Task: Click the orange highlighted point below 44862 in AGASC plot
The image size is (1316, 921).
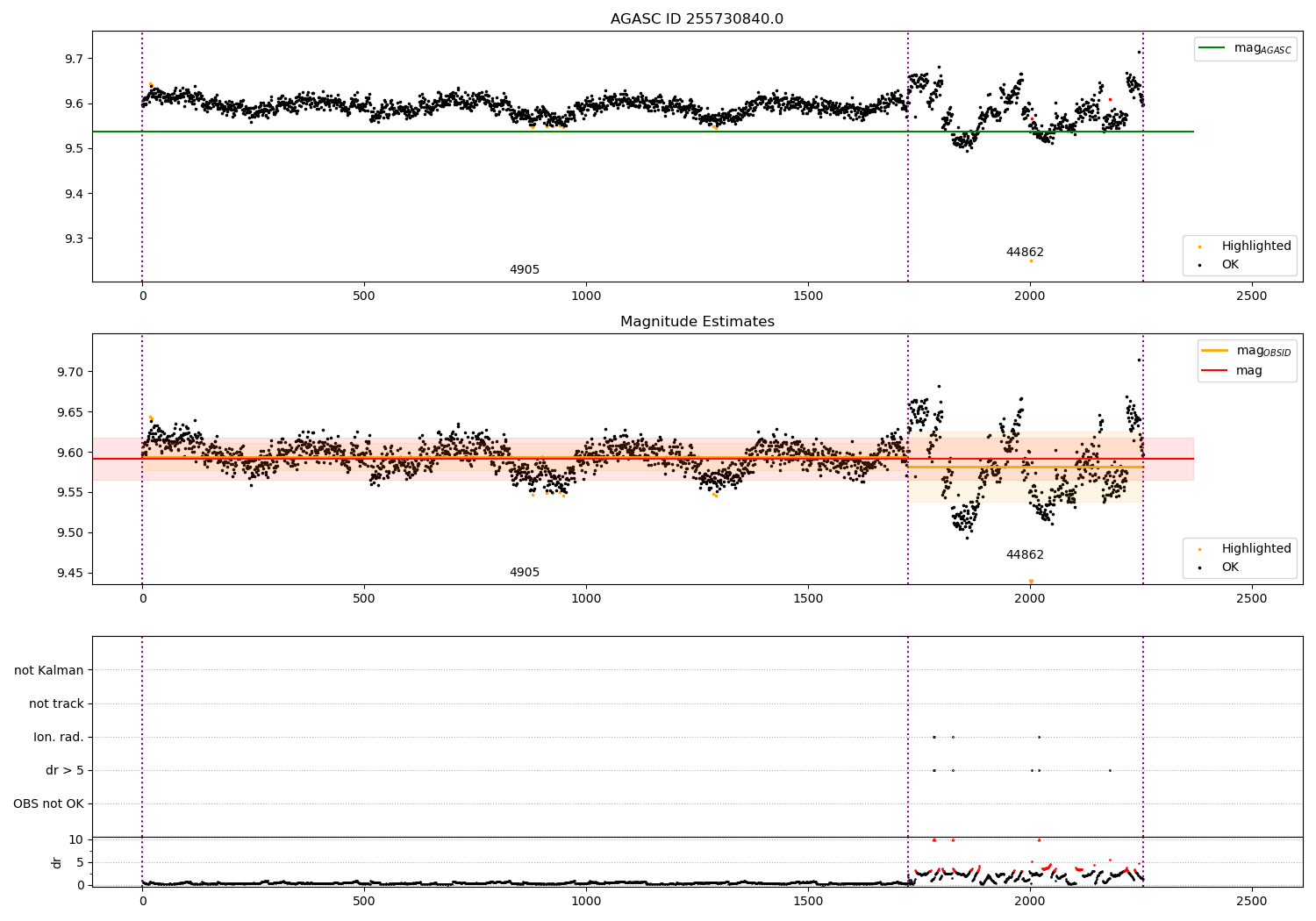Action: pos(1031,261)
